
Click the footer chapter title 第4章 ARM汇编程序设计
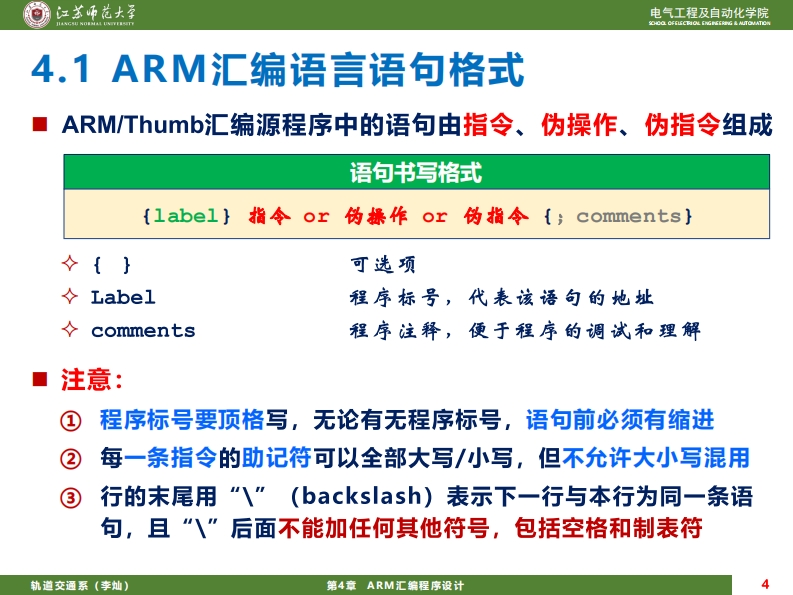click(396, 585)
